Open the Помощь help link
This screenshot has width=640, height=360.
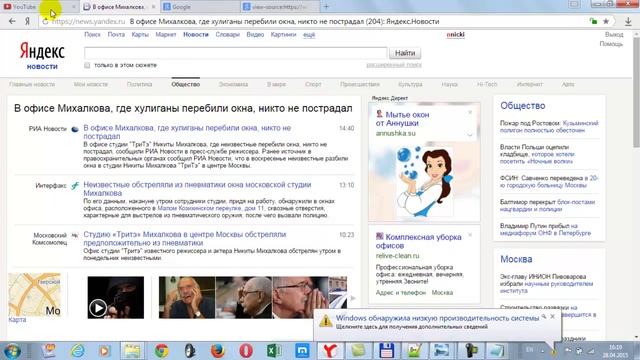pyautogui.click(x=611, y=44)
